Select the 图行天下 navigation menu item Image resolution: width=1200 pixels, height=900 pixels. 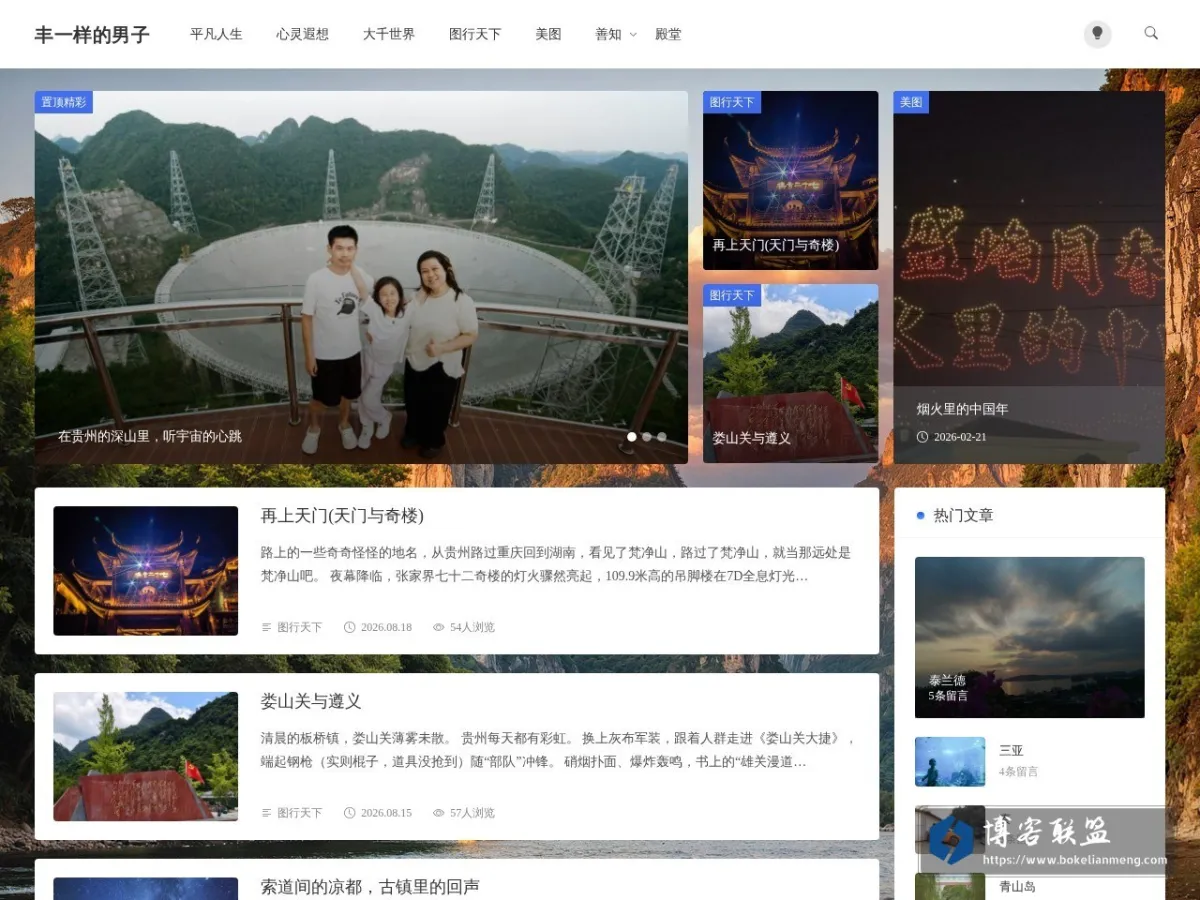475,34
